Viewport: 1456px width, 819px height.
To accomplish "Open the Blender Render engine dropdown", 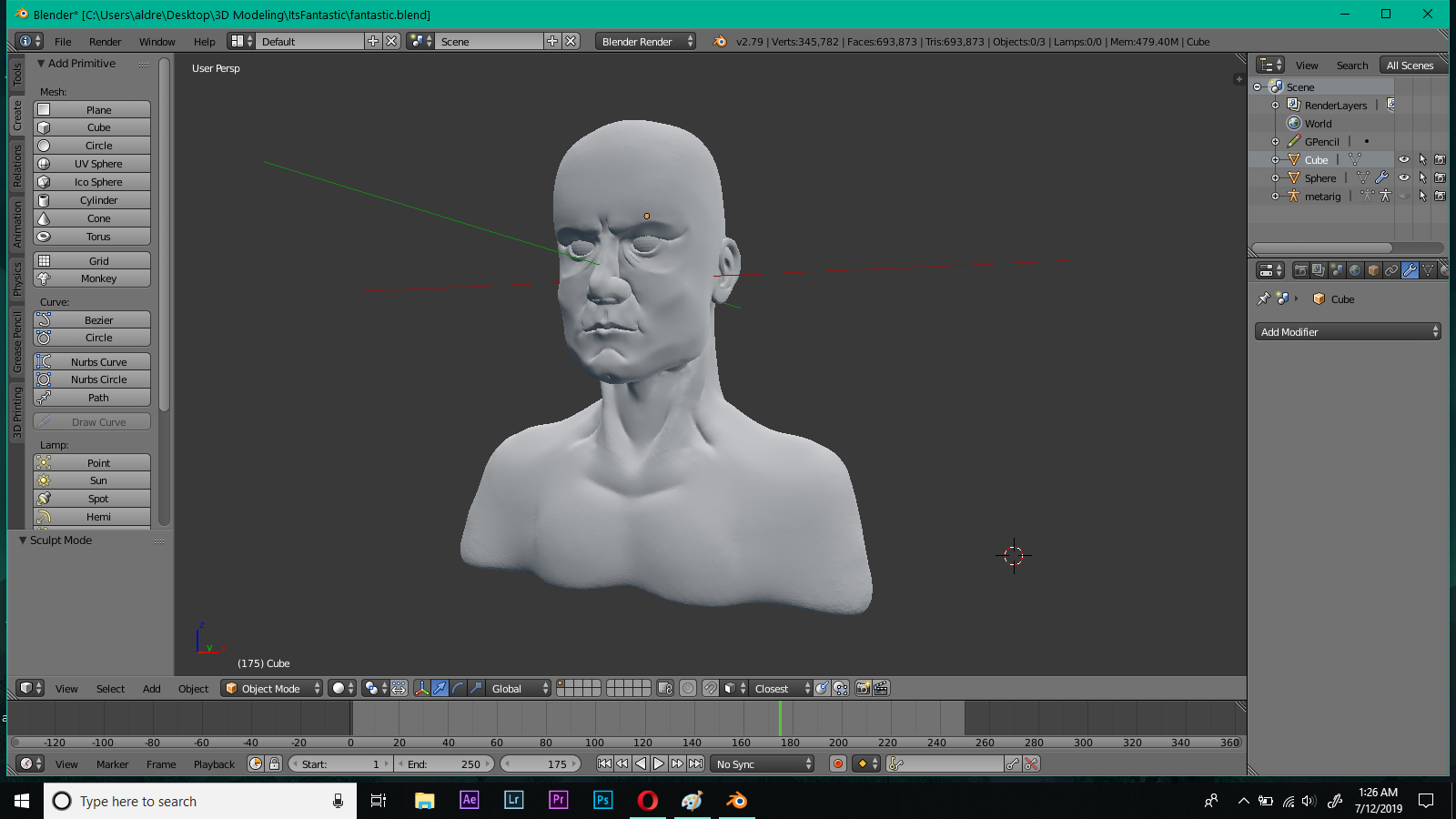I will (x=646, y=41).
